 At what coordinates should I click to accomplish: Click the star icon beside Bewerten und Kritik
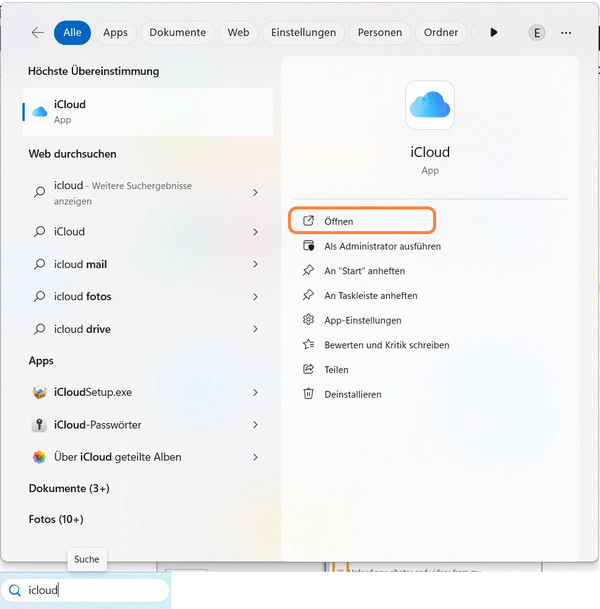click(308, 345)
